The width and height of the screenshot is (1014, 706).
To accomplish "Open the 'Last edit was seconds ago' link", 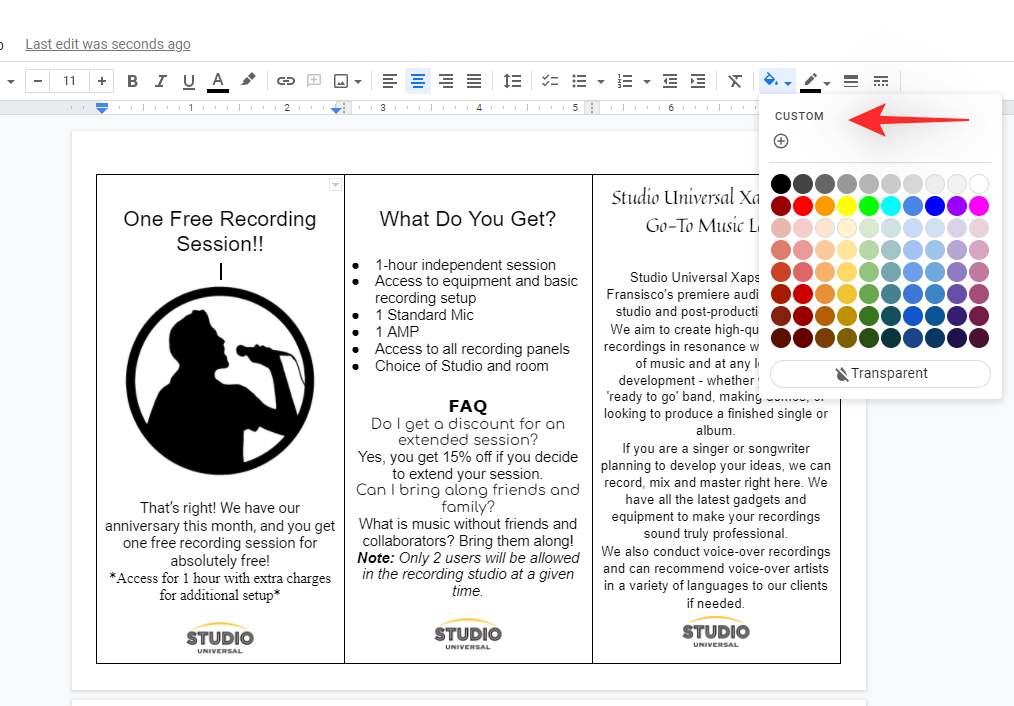I will pos(108,44).
